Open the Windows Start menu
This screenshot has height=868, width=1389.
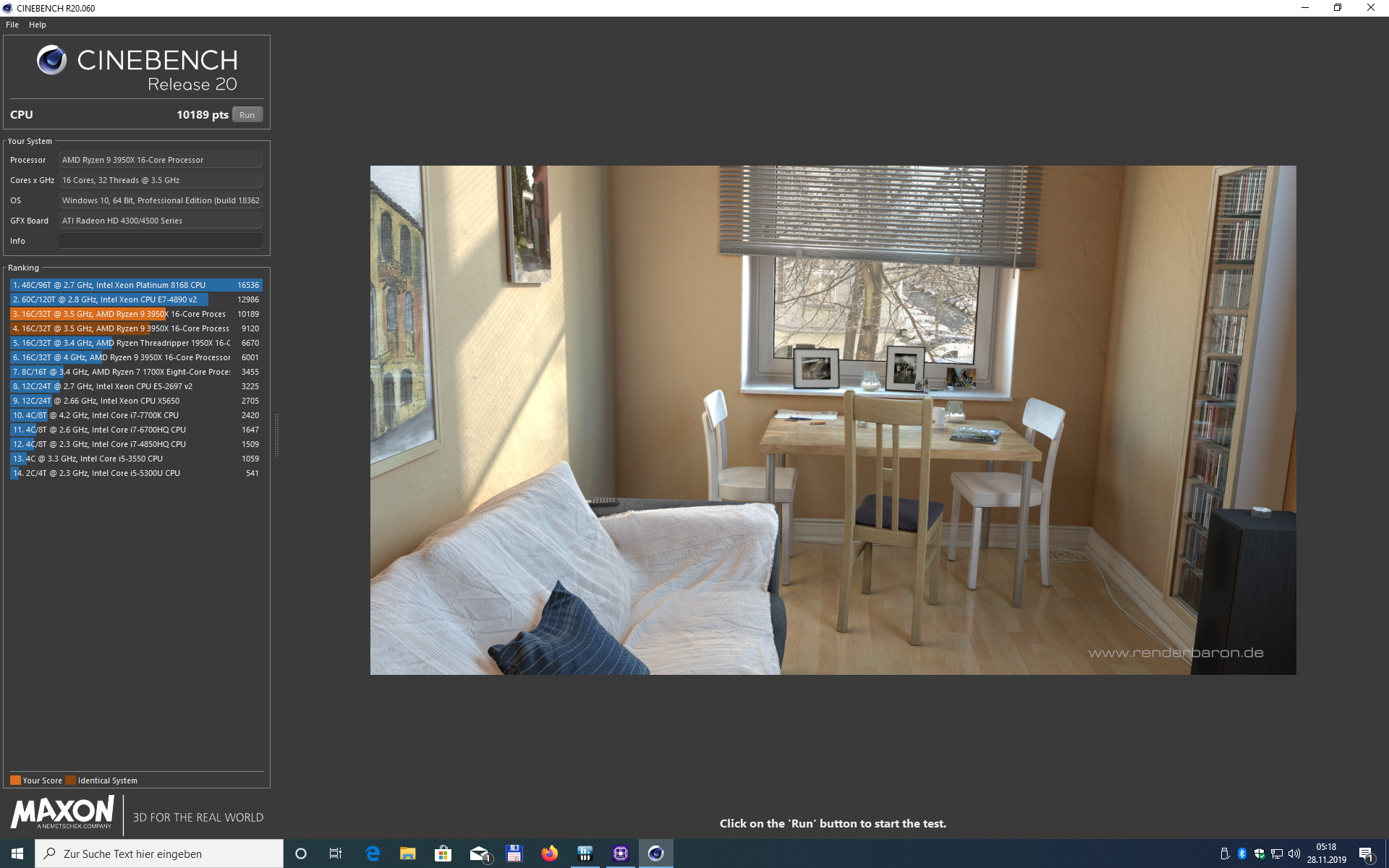click(17, 854)
